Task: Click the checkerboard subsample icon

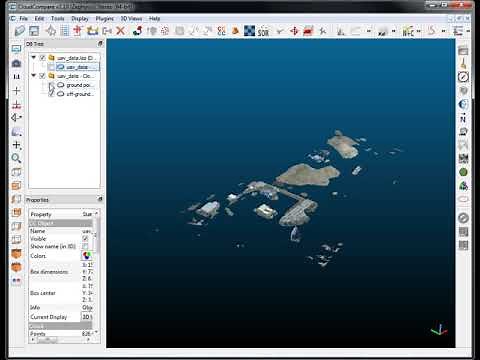Action: 249,31
